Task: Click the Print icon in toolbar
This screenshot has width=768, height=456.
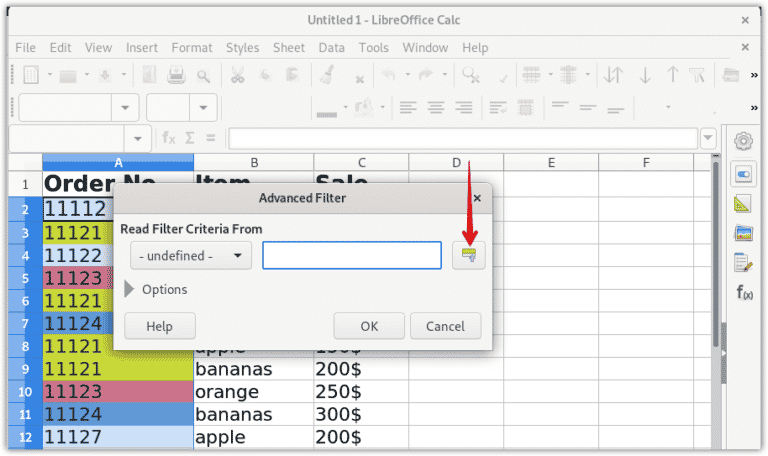Action: coord(177,76)
